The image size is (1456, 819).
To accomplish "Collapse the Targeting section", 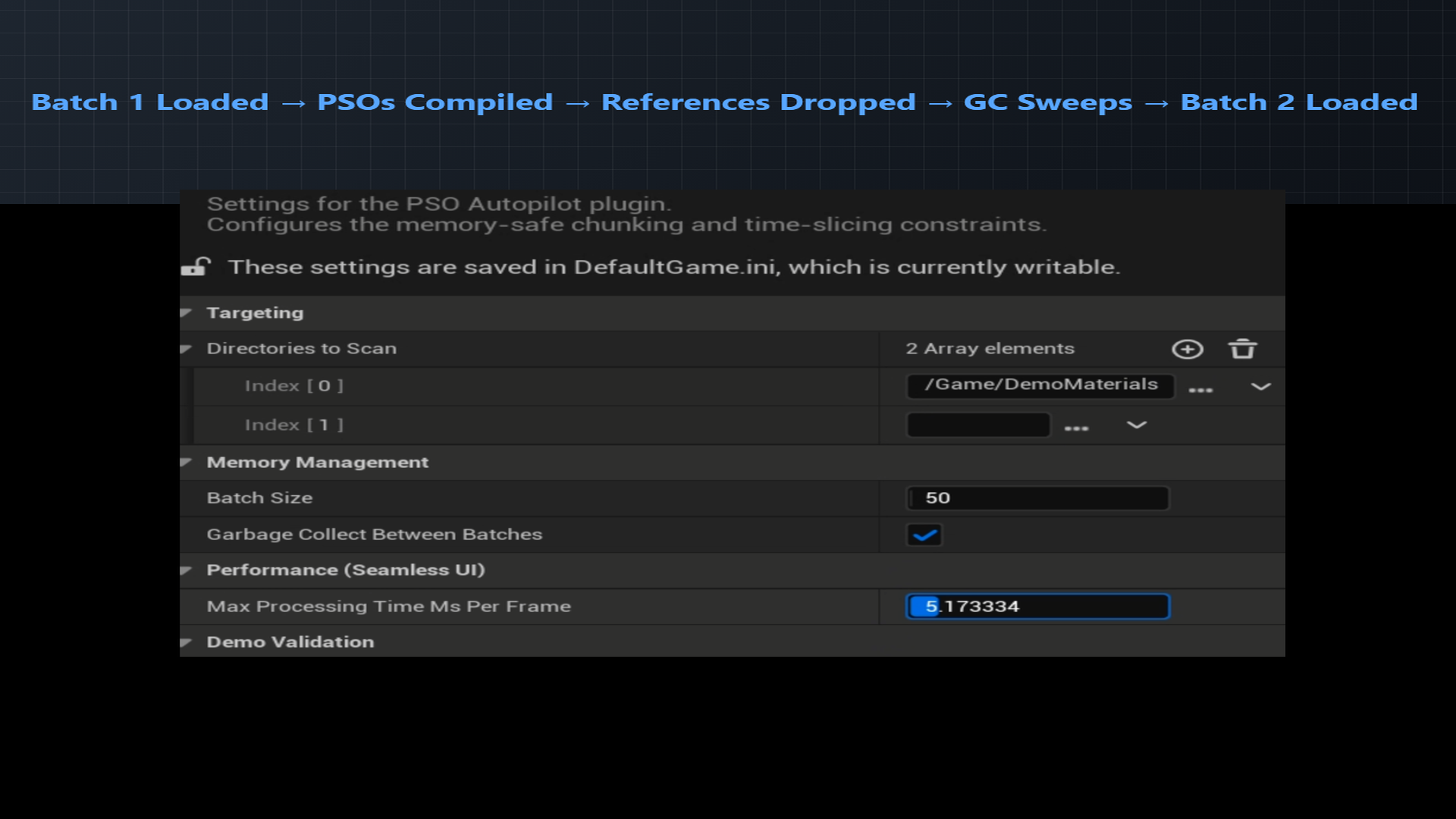I will pyautogui.click(x=186, y=312).
